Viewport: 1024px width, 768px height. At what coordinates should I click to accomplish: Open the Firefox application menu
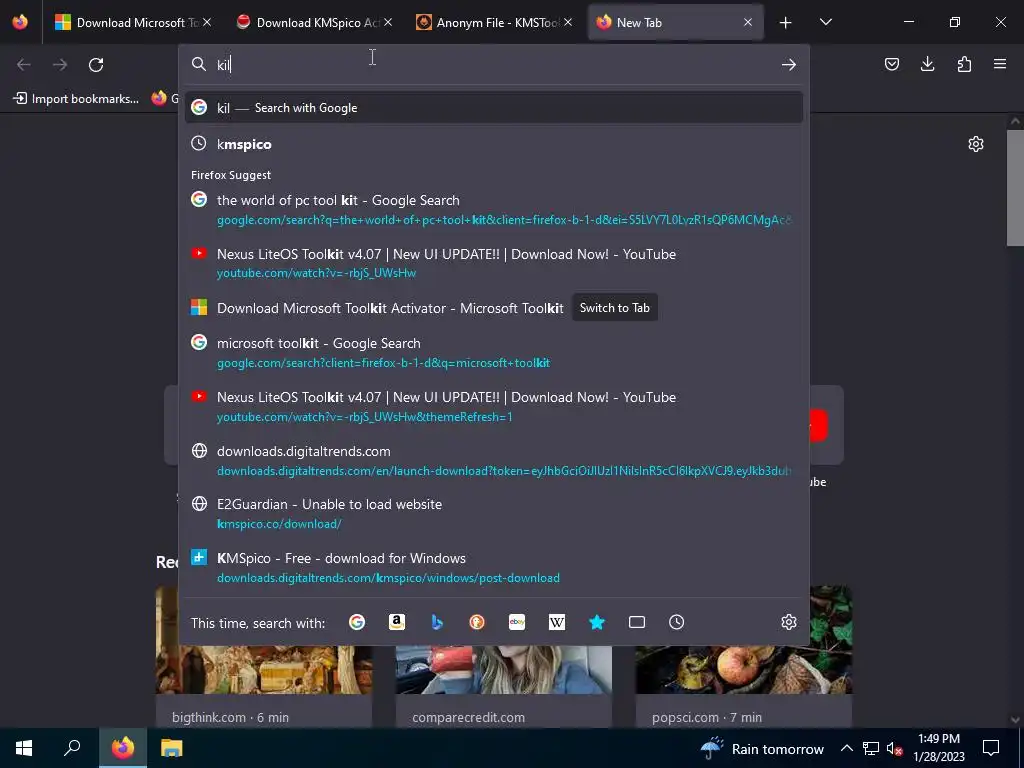1000,64
